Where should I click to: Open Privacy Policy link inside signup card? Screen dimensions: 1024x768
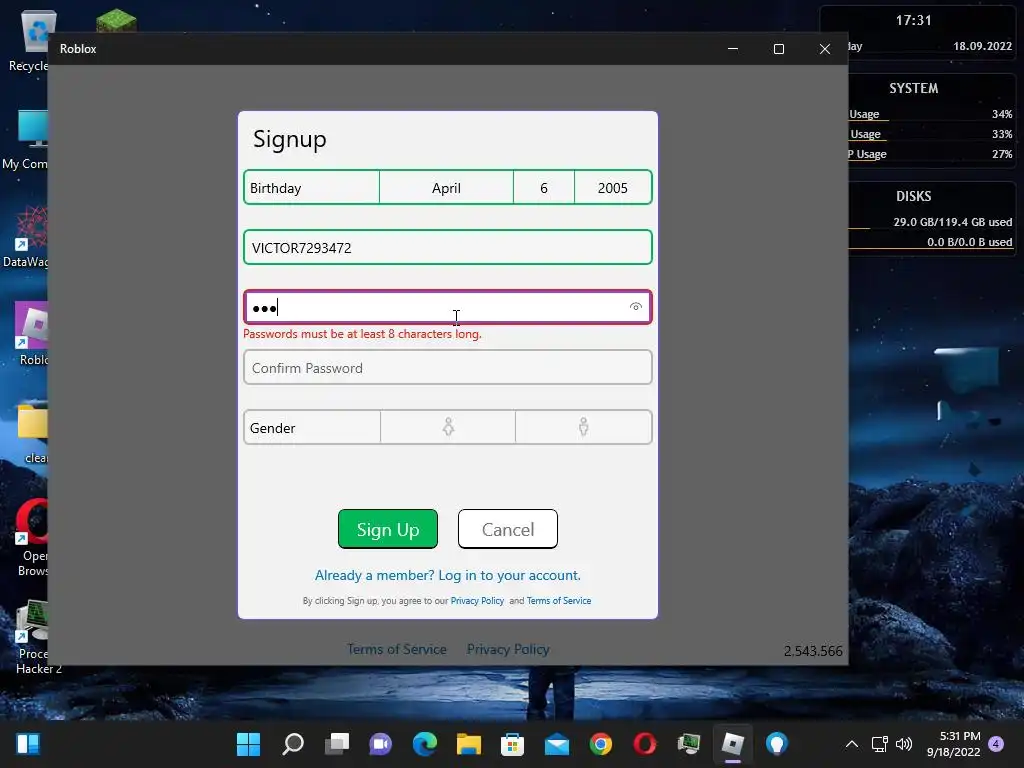[477, 601]
